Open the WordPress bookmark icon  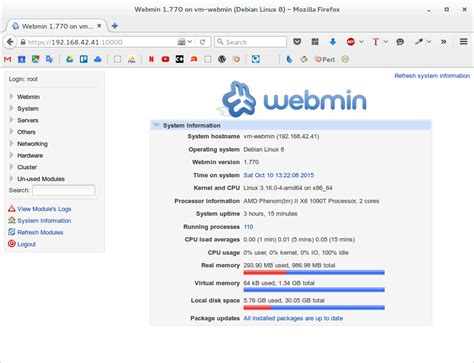[x=222, y=59]
